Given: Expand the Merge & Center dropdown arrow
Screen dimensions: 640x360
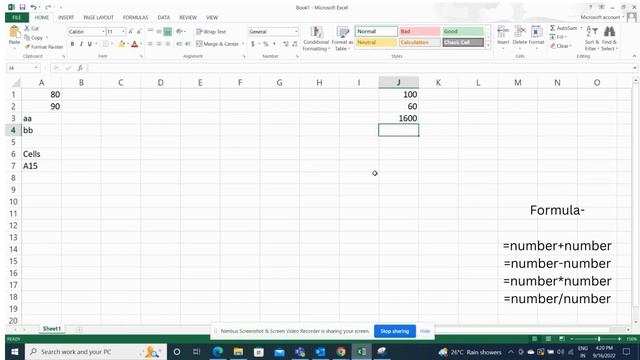Looking at the screenshot, I should pyautogui.click(x=243, y=44).
